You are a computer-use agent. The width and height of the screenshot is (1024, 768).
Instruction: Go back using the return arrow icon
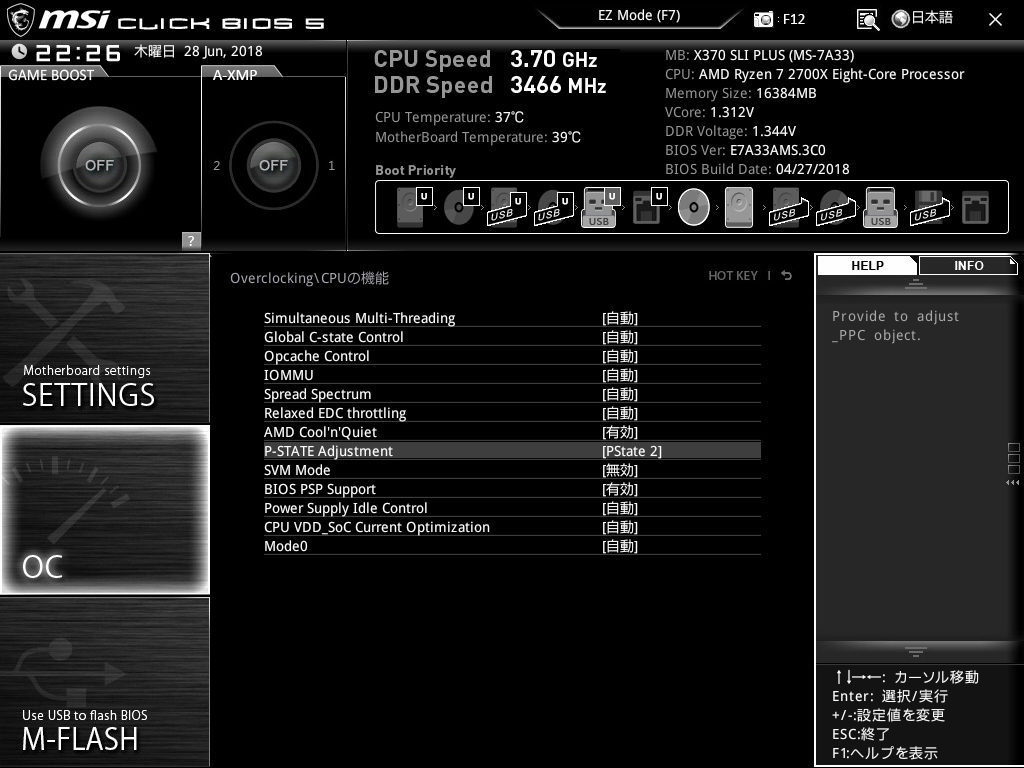[x=786, y=276]
